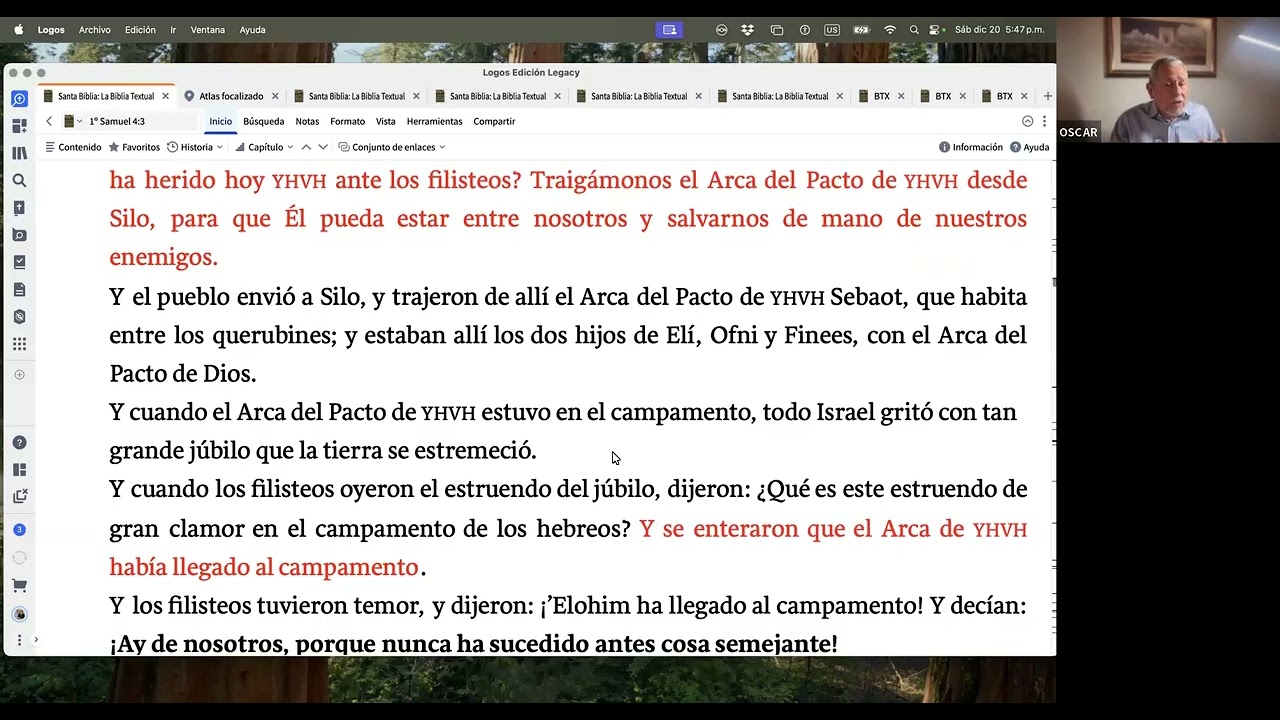Image resolution: width=1280 pixels, height=720 pixels.
Task: Open Spotlight search in menu bar
Action: click(x=914, y=30)
